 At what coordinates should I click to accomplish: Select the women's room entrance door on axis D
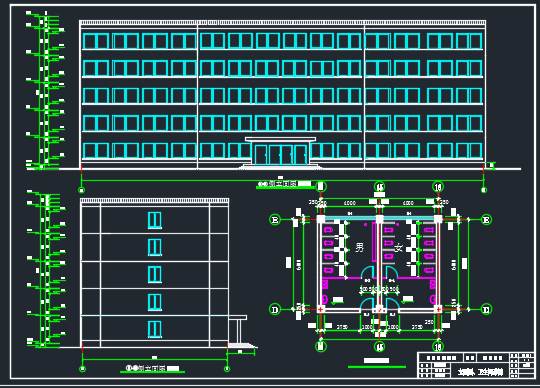[x=393, y=304]
